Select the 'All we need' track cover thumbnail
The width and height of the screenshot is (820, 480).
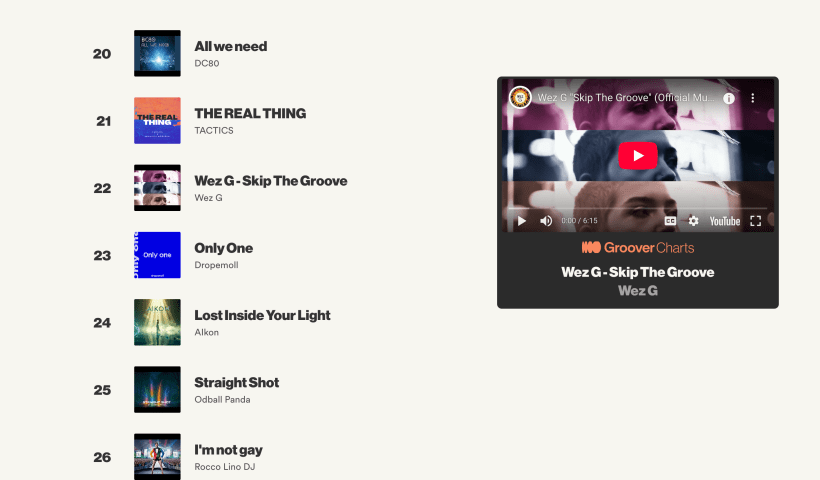tap(157, 53)
